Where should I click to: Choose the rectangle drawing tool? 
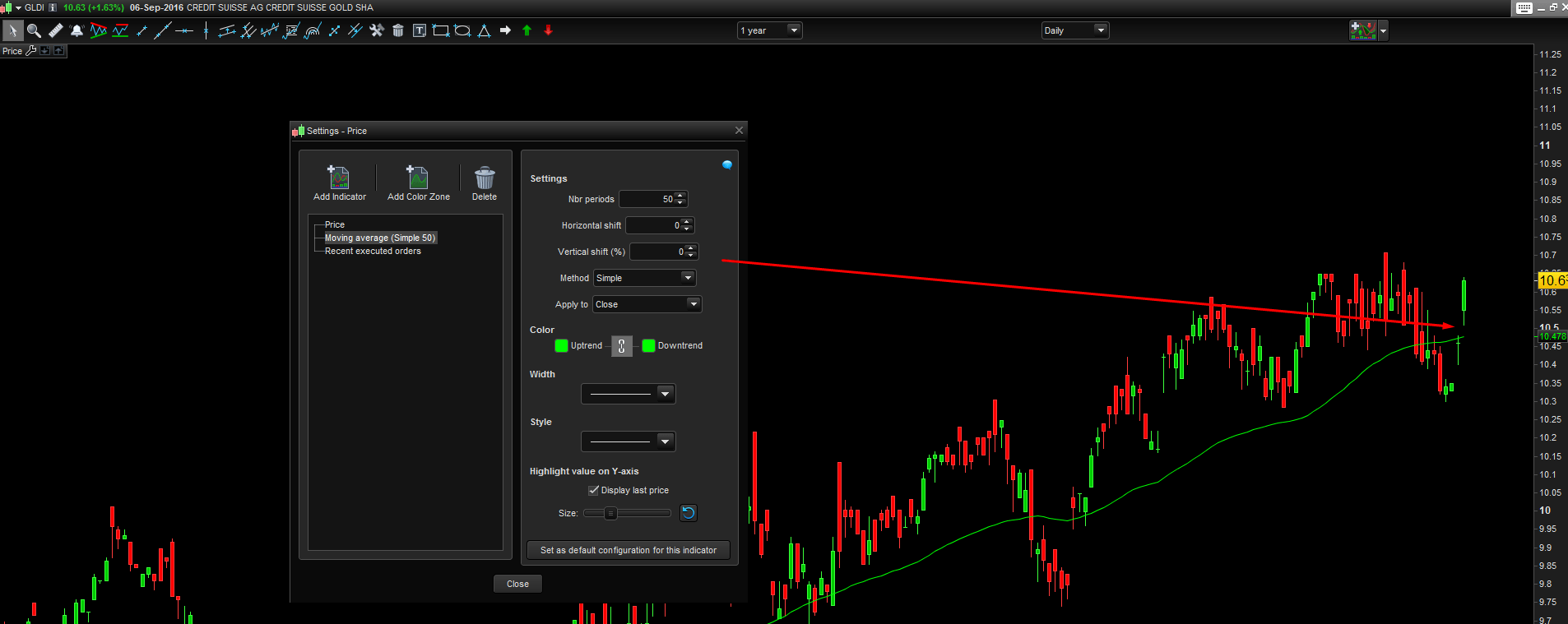(441, 30)
